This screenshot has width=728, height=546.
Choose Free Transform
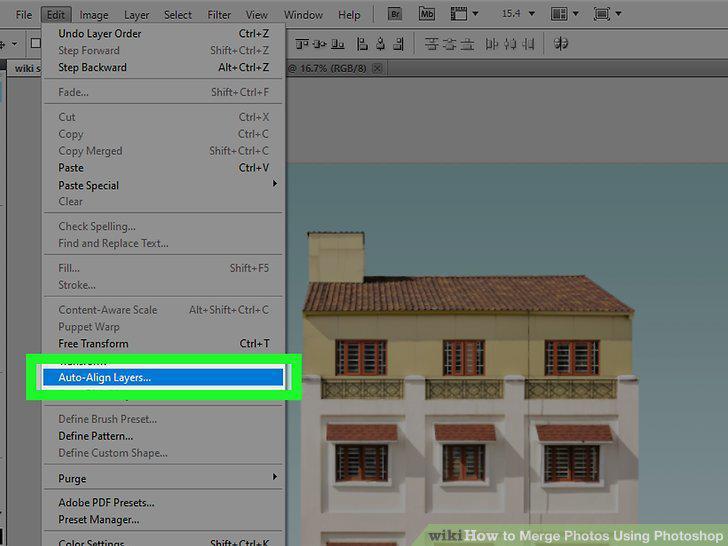(164, 344)
